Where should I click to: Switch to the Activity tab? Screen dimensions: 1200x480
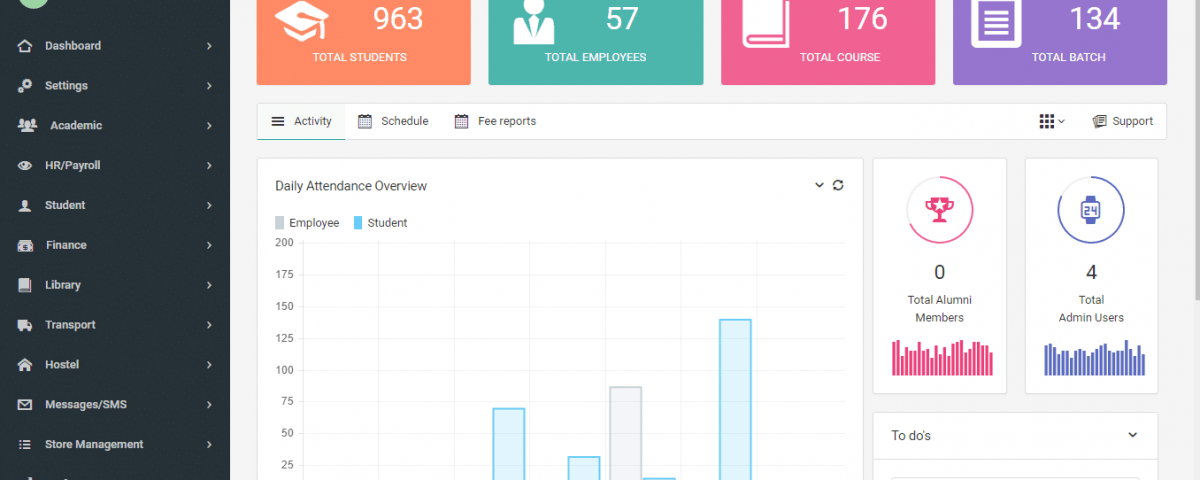[x=301, y=121]
